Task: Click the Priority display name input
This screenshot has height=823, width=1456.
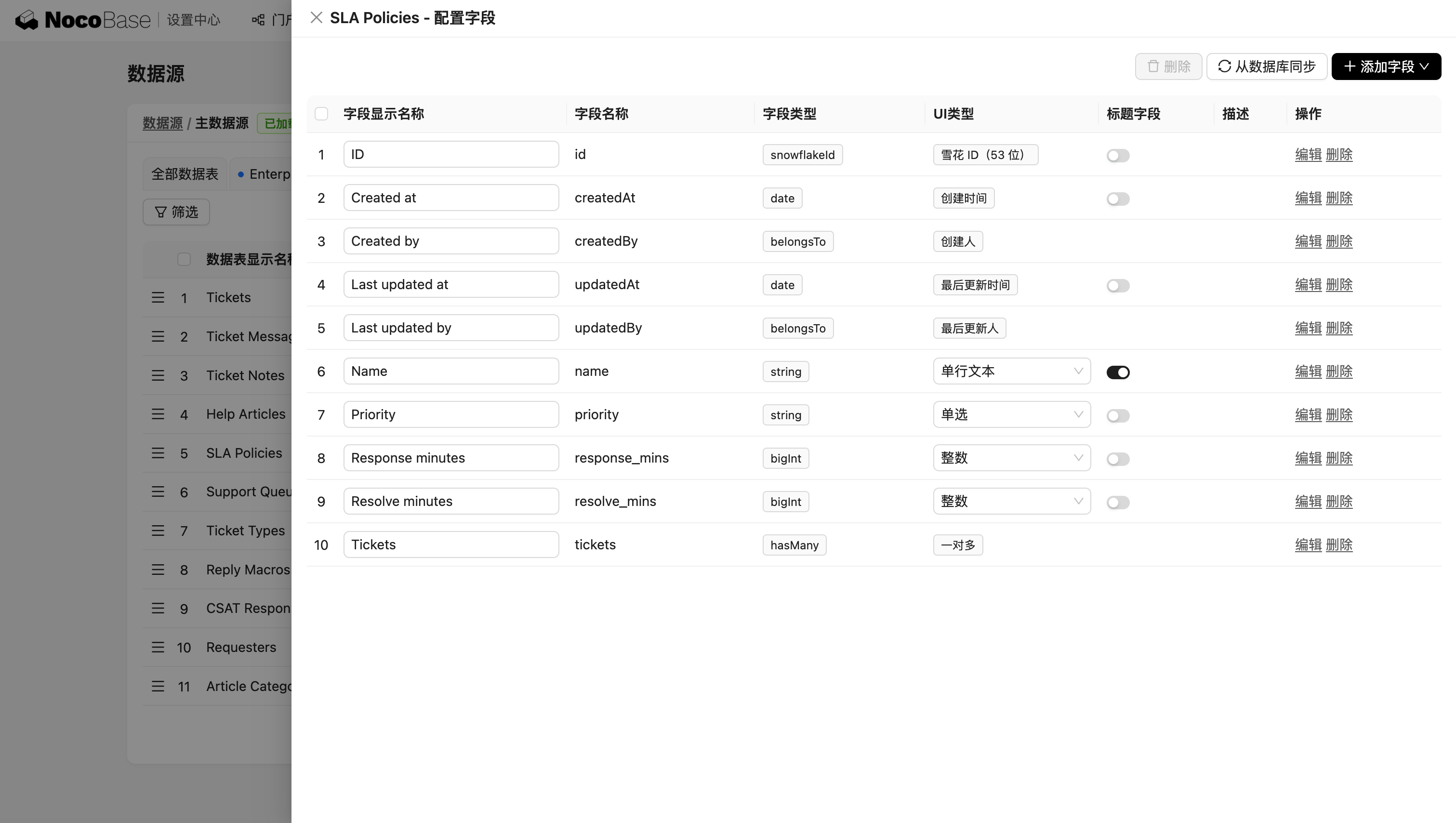Action: (451, 414)
